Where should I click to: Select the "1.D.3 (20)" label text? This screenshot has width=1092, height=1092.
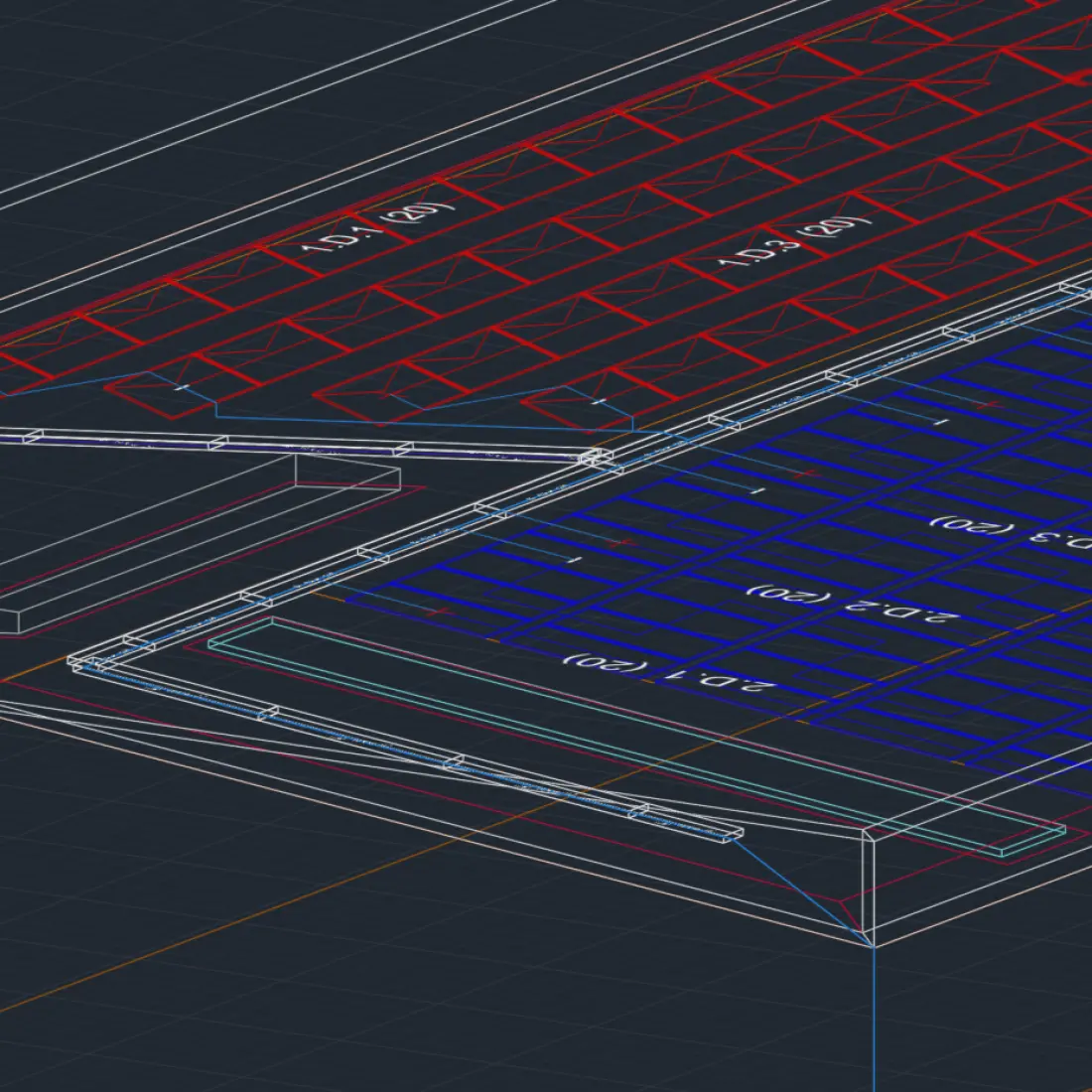pos(794,242)
